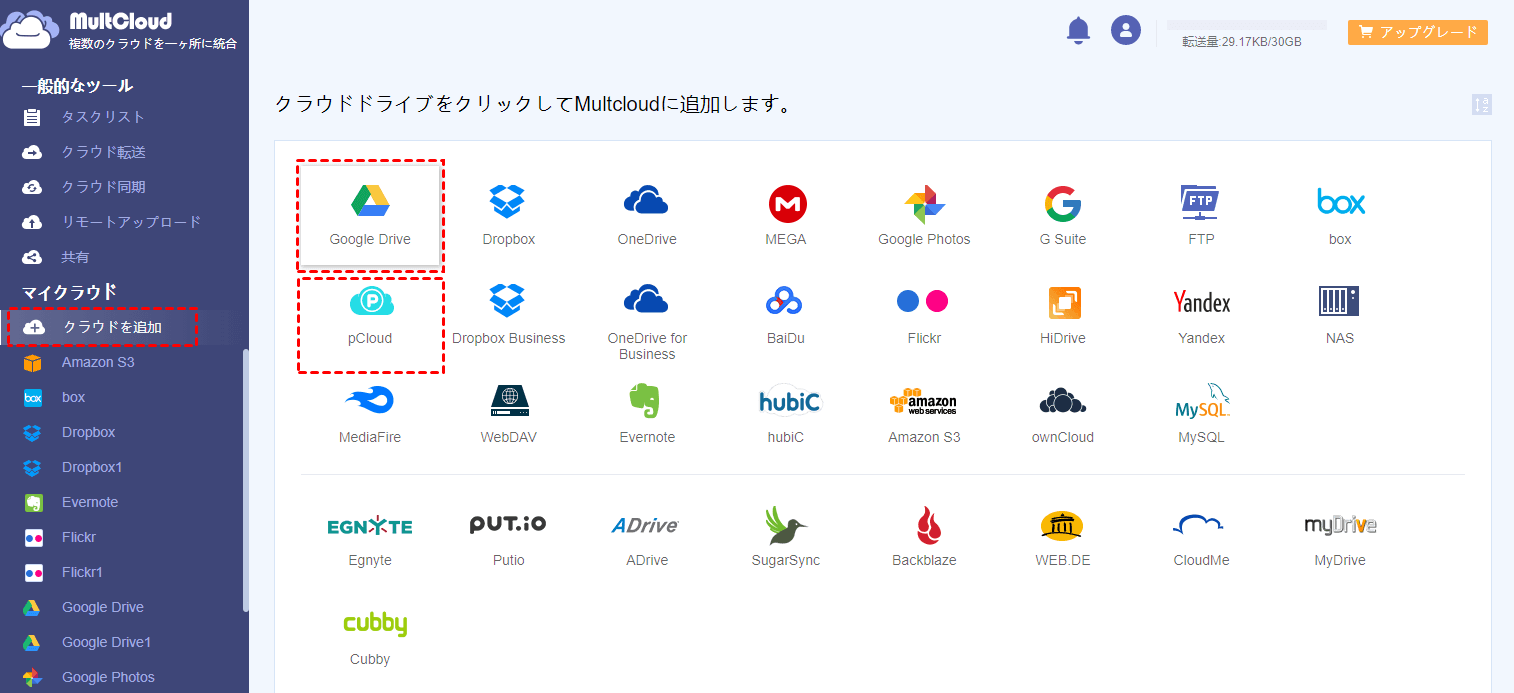
Task: Open Dropbox in my clouds sidebar
Action: [x=88, y=432]
